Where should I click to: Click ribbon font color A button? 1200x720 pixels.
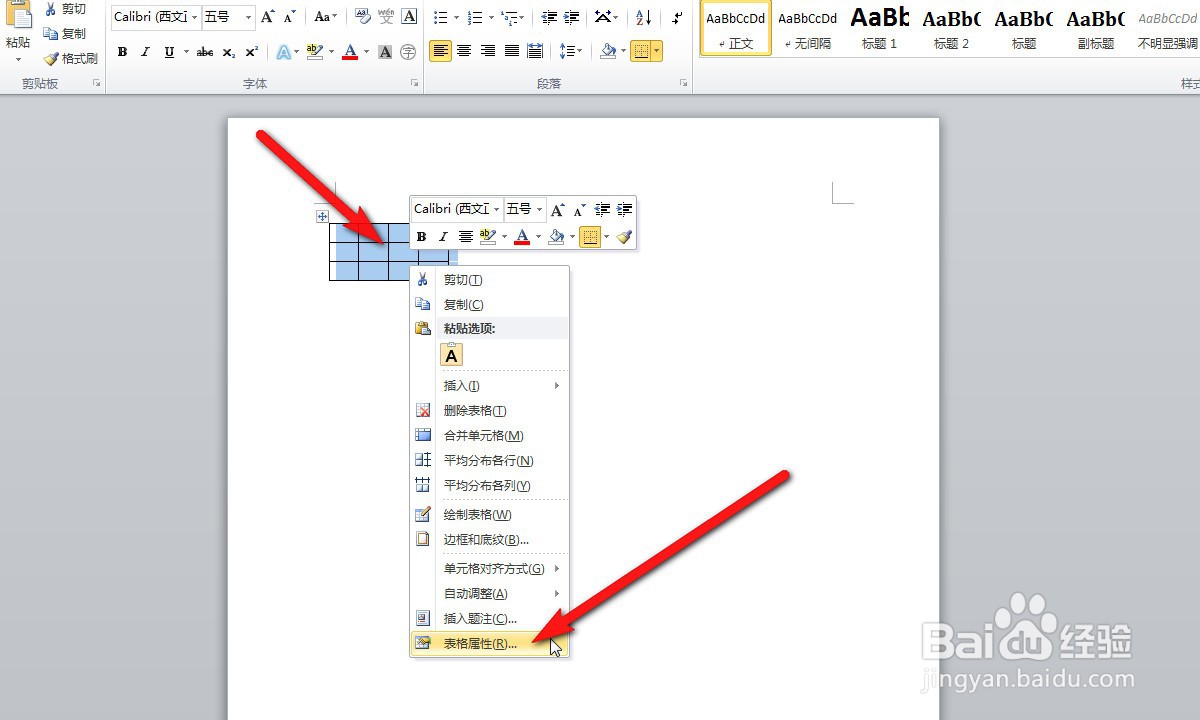(x=349, y=52)
